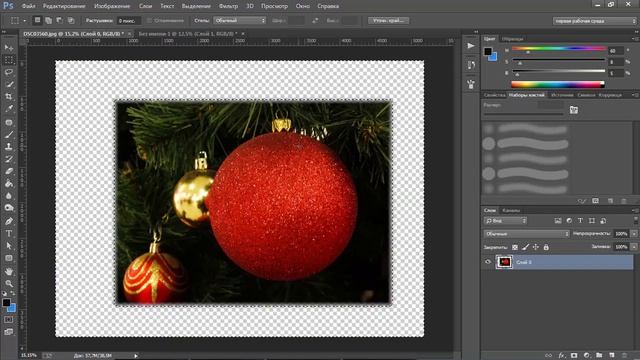The width and height of the screenshot is (640, 360).
Task: Open the Справка menu
Action: (x=328, y=6)
